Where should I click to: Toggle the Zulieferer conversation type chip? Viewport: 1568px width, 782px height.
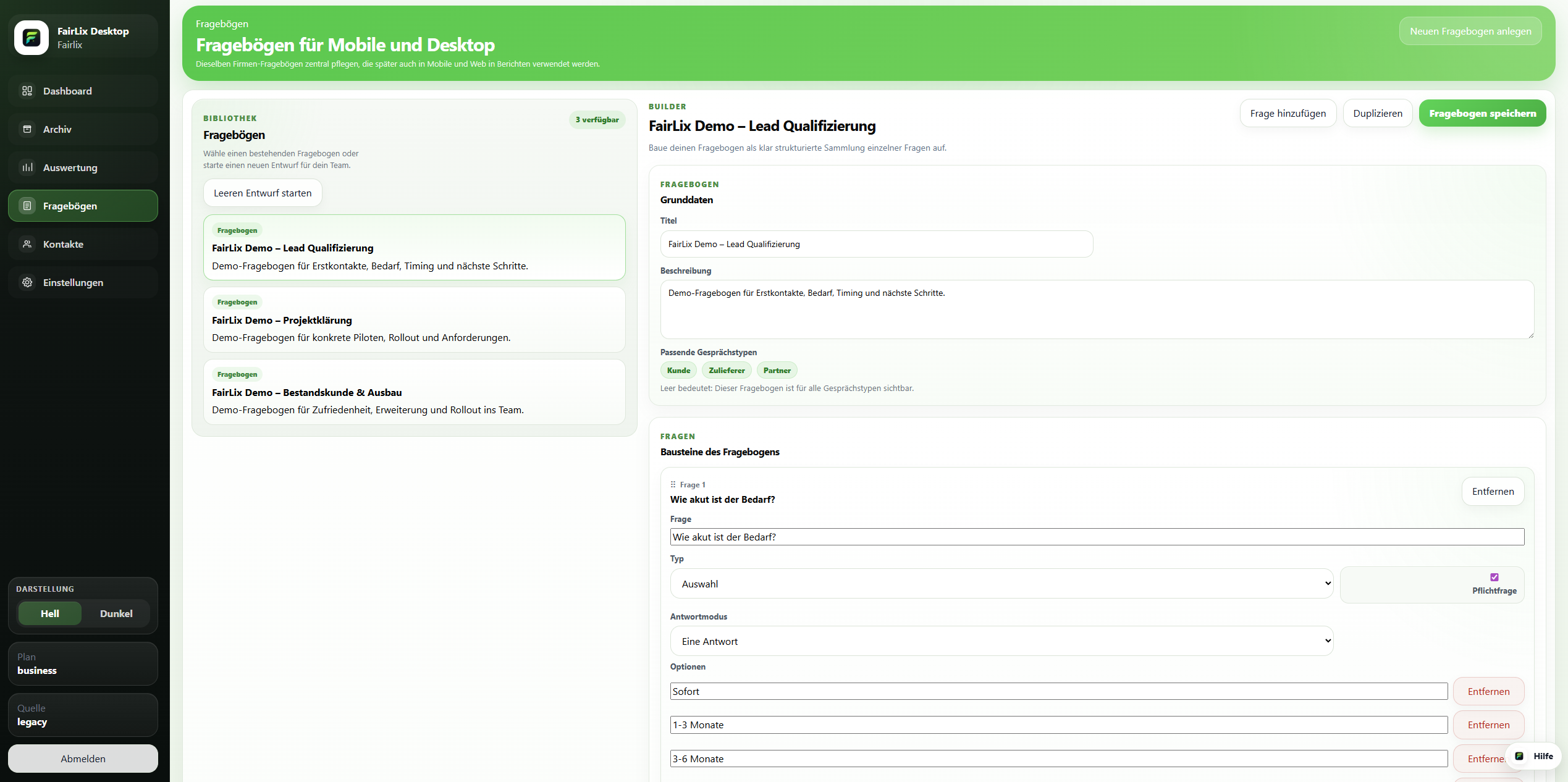pos(727,371)
